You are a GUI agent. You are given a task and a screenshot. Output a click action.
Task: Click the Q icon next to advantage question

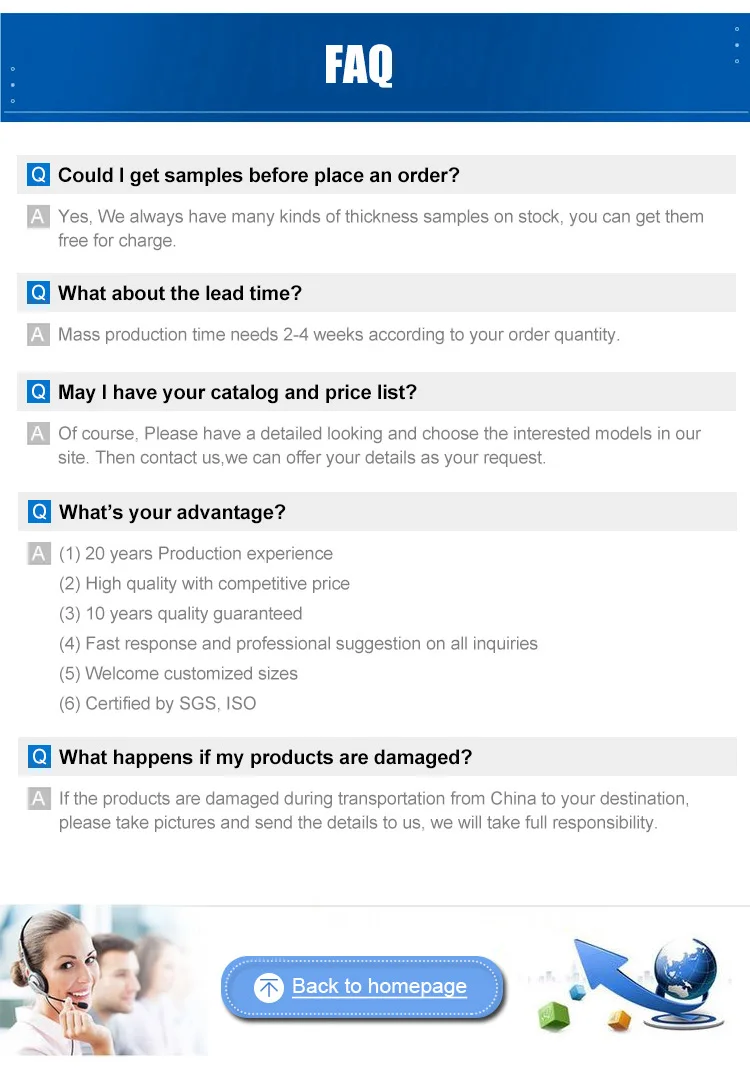point(39,512)
